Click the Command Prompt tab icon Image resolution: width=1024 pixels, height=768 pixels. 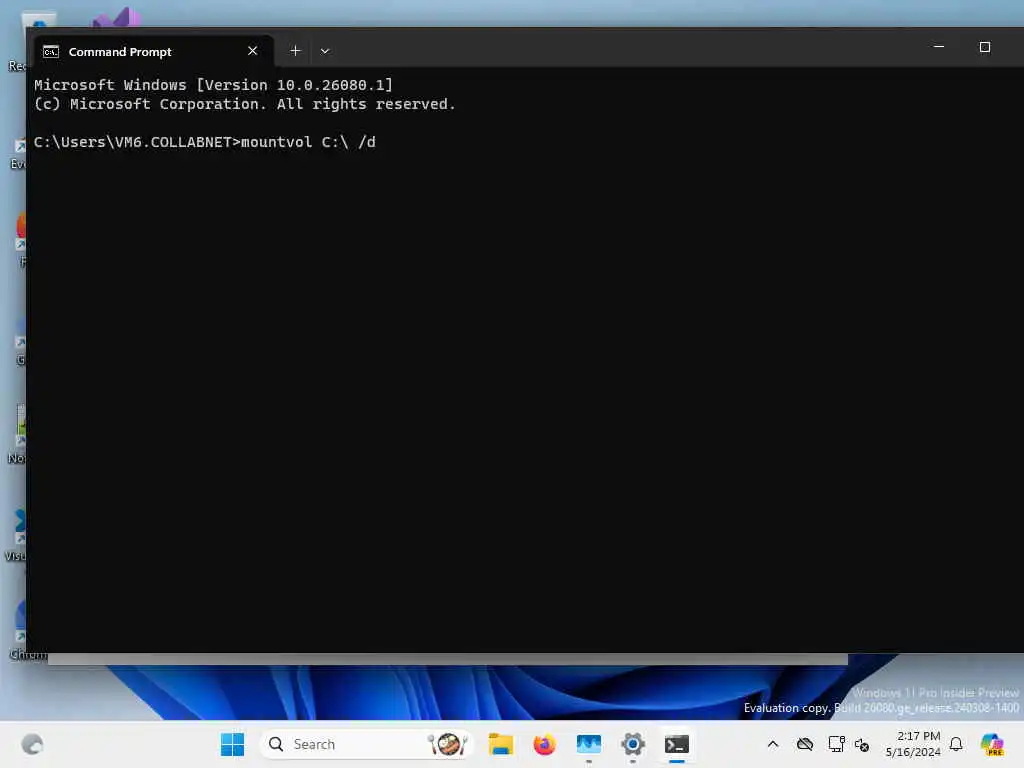tap(51, 52)
